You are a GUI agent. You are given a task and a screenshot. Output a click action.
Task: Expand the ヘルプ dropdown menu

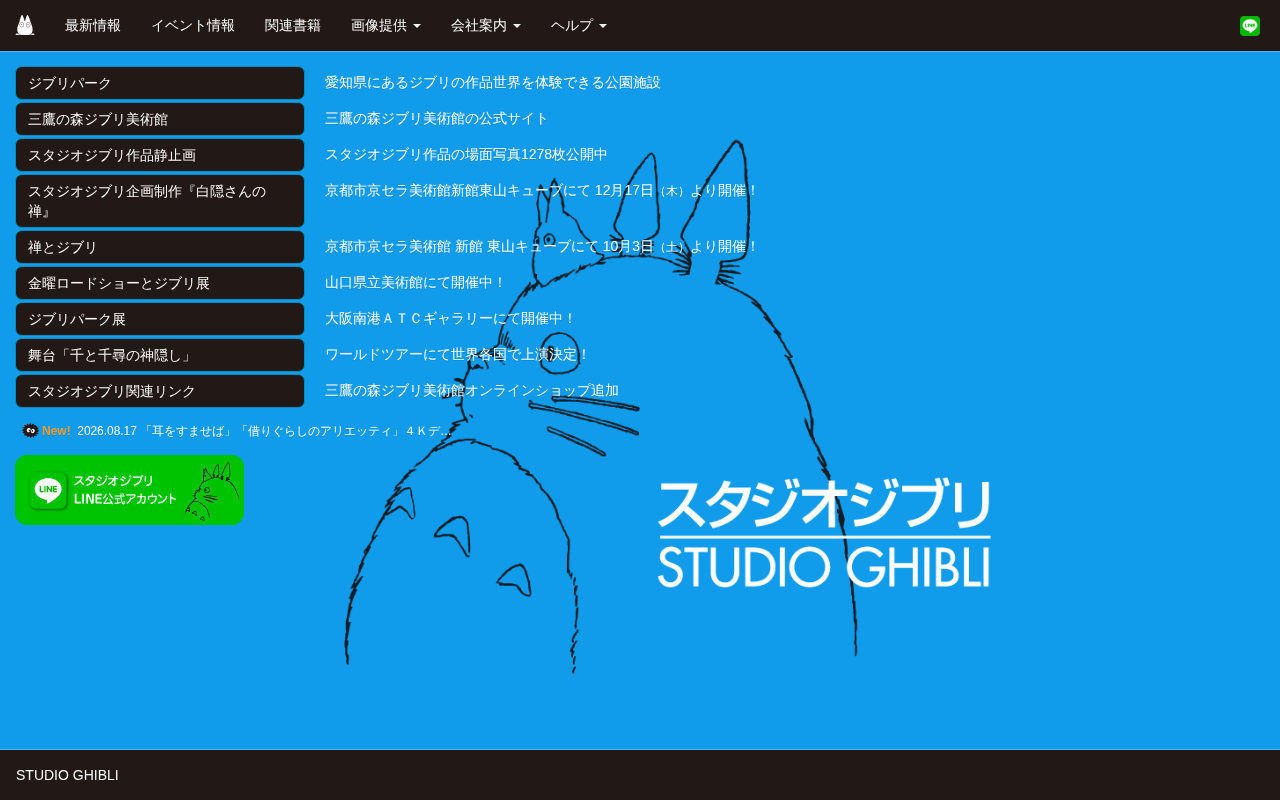(579, 26)
